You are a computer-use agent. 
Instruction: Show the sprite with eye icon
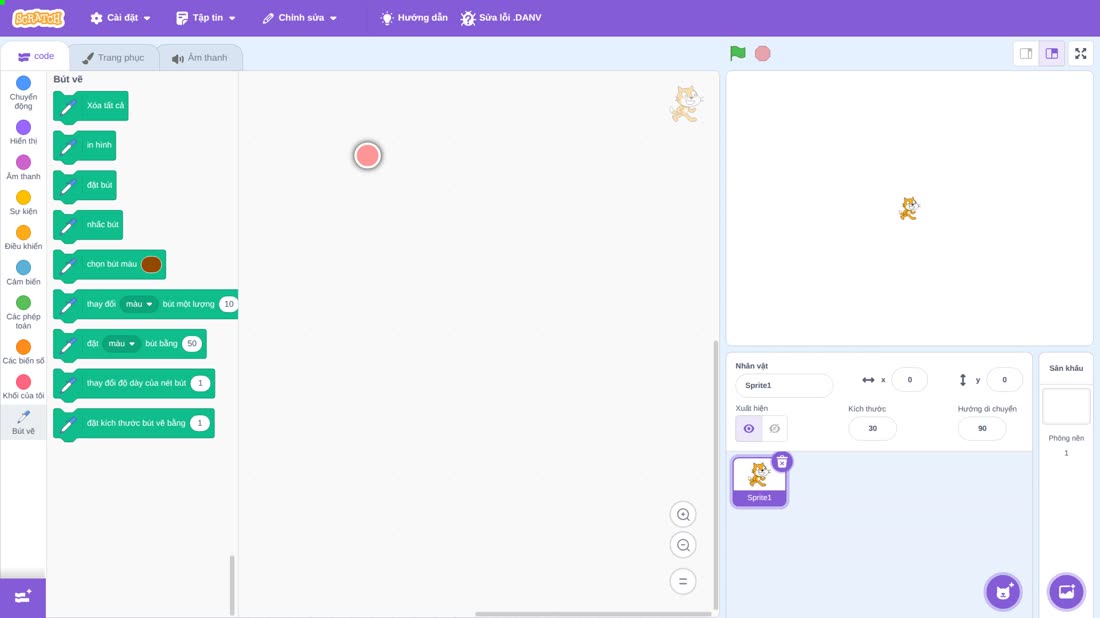(x=749, y=429)
